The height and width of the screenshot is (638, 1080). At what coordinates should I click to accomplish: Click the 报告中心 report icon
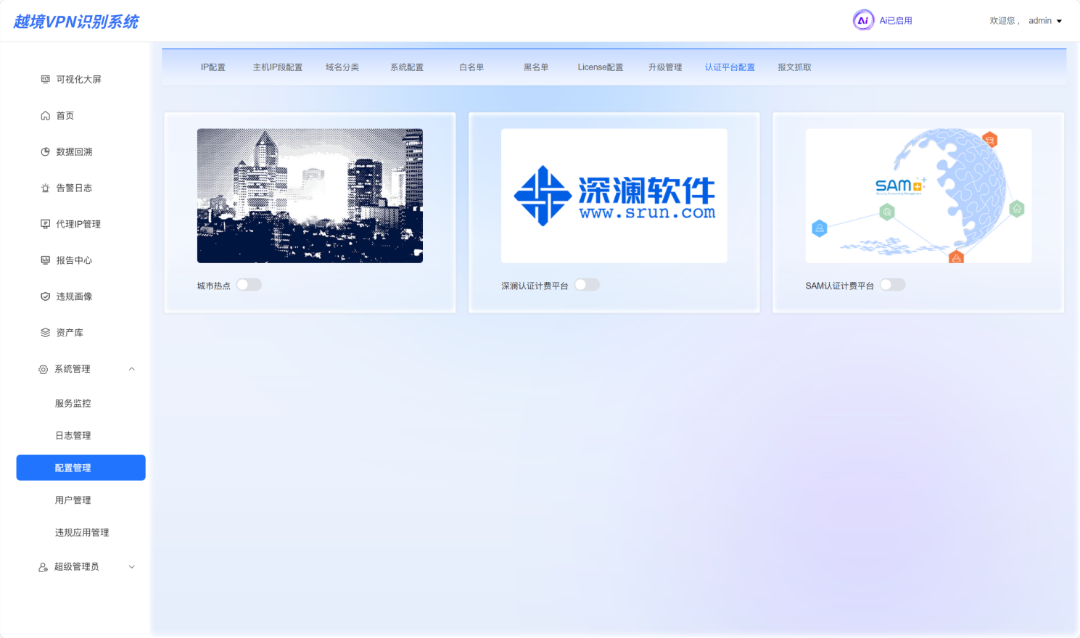(45, 260)
